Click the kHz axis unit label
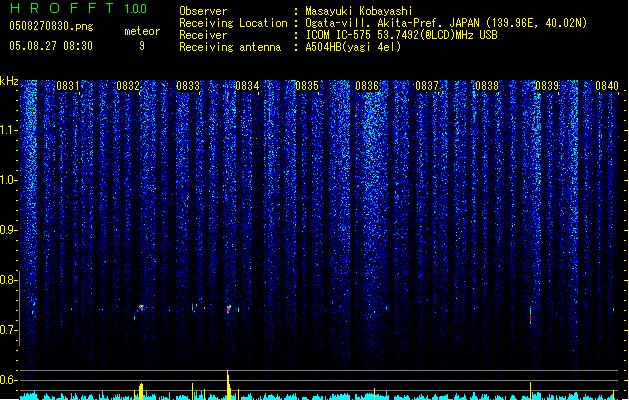The image size is (629, 400). coord(9,81)
